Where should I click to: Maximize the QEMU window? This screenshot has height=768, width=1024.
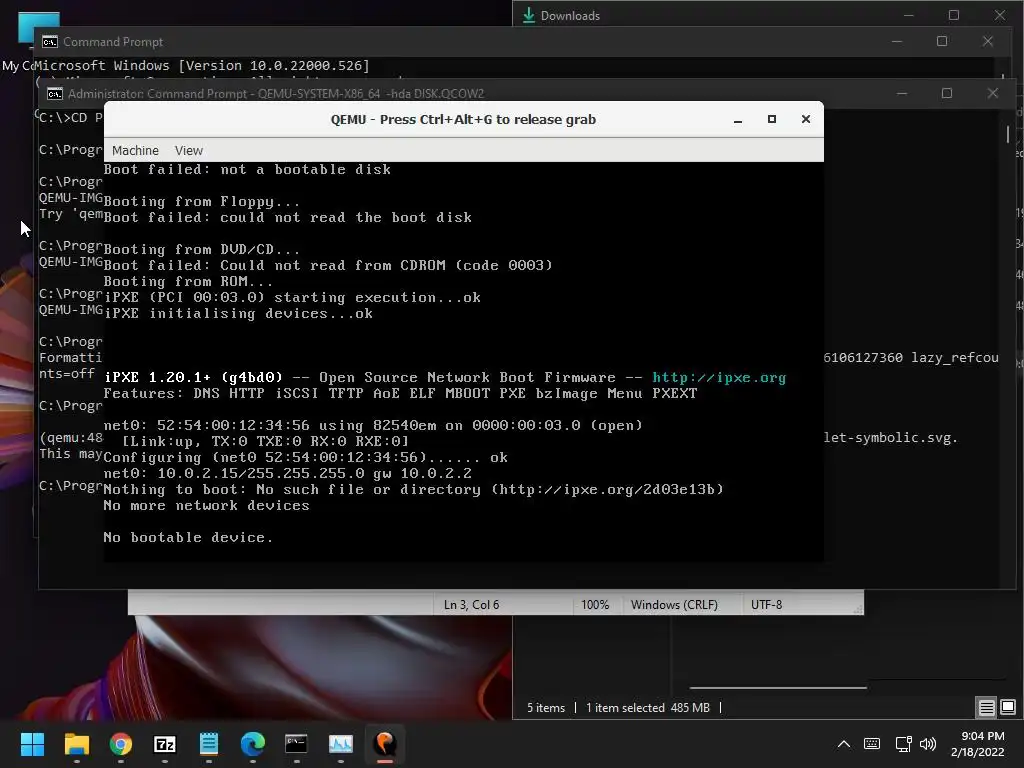(x=772, y=120)
